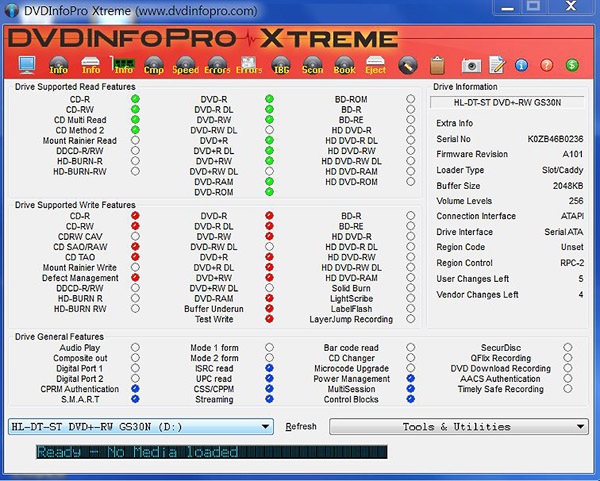The width and height of the screenshot is (600, 481).
Task: Click the Serial No value K0ZB46B0236
Action: coord(555,139)
